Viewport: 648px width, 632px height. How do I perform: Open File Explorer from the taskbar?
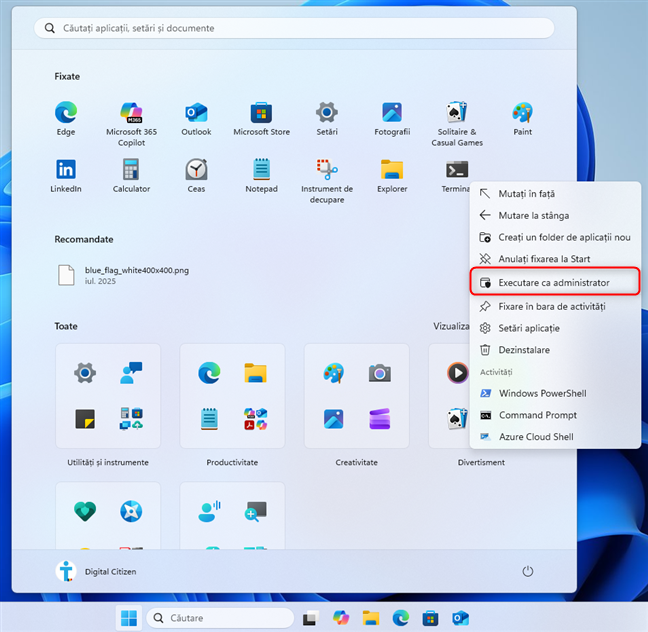pyautogui.click(x=371, y=618)
